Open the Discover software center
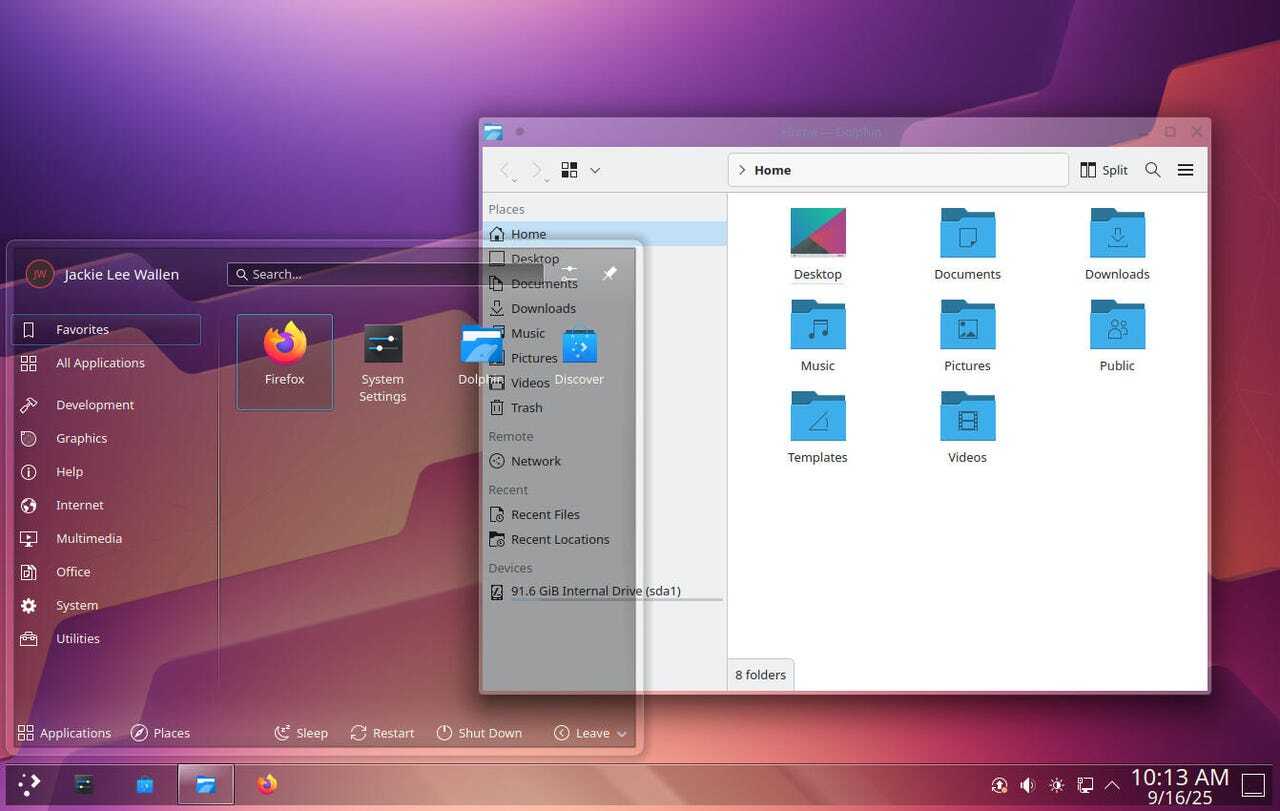This screenshot has height=811, width=1280. [x=578, y=350]
